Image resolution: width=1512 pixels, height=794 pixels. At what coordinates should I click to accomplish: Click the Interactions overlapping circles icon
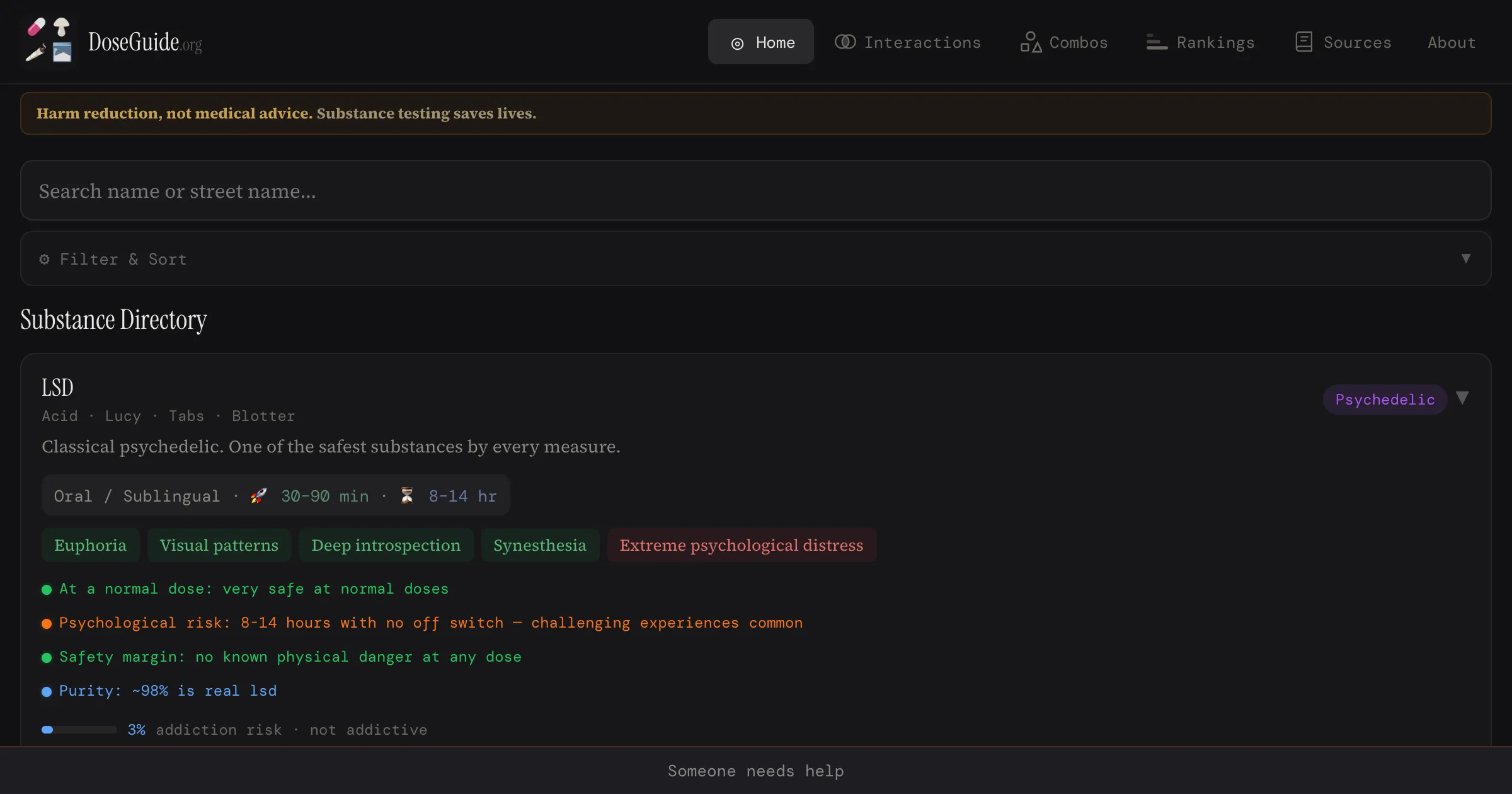(845, 42)
